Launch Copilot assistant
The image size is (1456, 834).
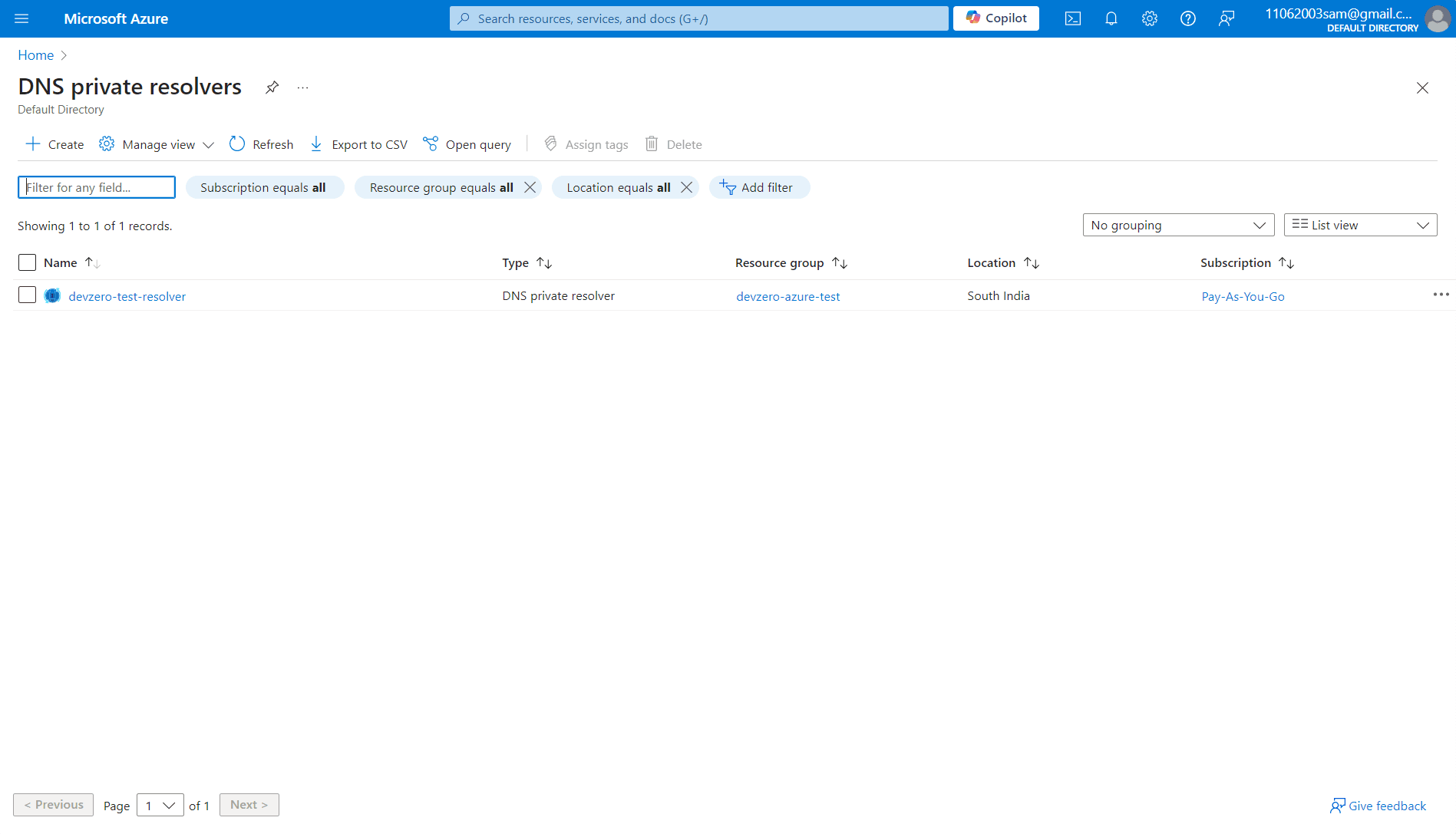click(x=995, y=18)
